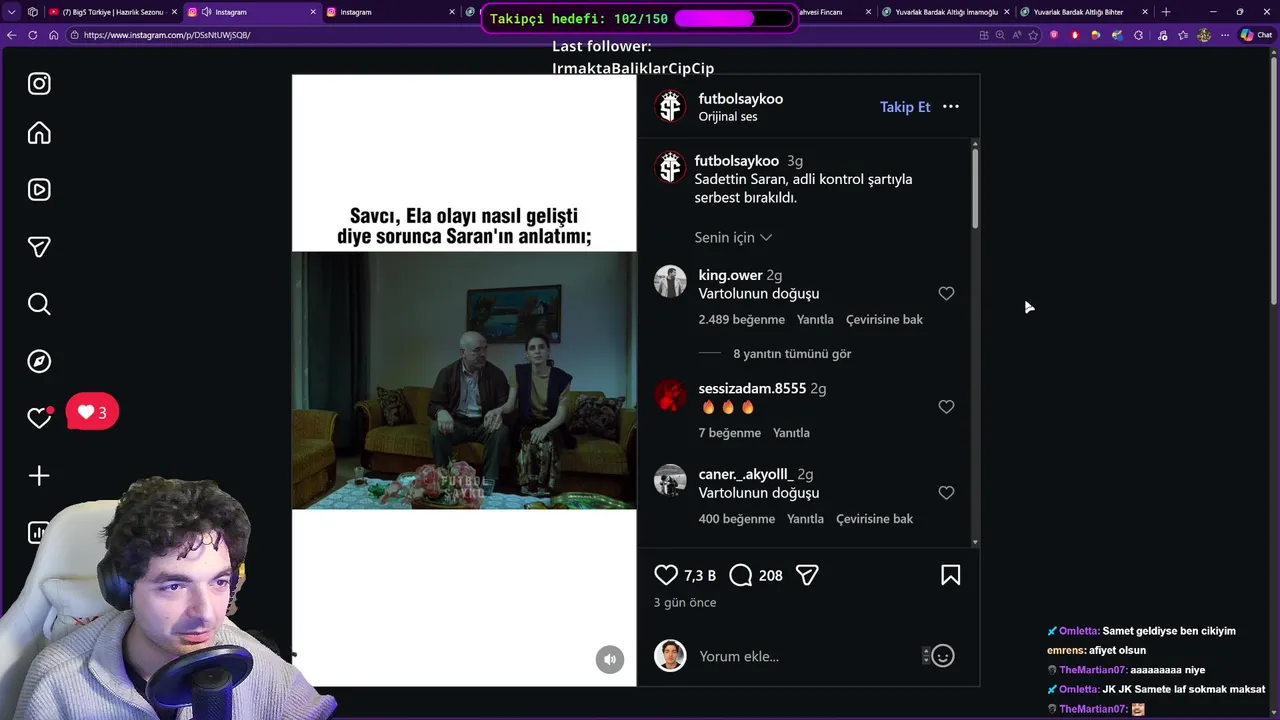Open browser Settings and more menu
This screenshot has width=1280, height=720.
[x=1225, y=35]
